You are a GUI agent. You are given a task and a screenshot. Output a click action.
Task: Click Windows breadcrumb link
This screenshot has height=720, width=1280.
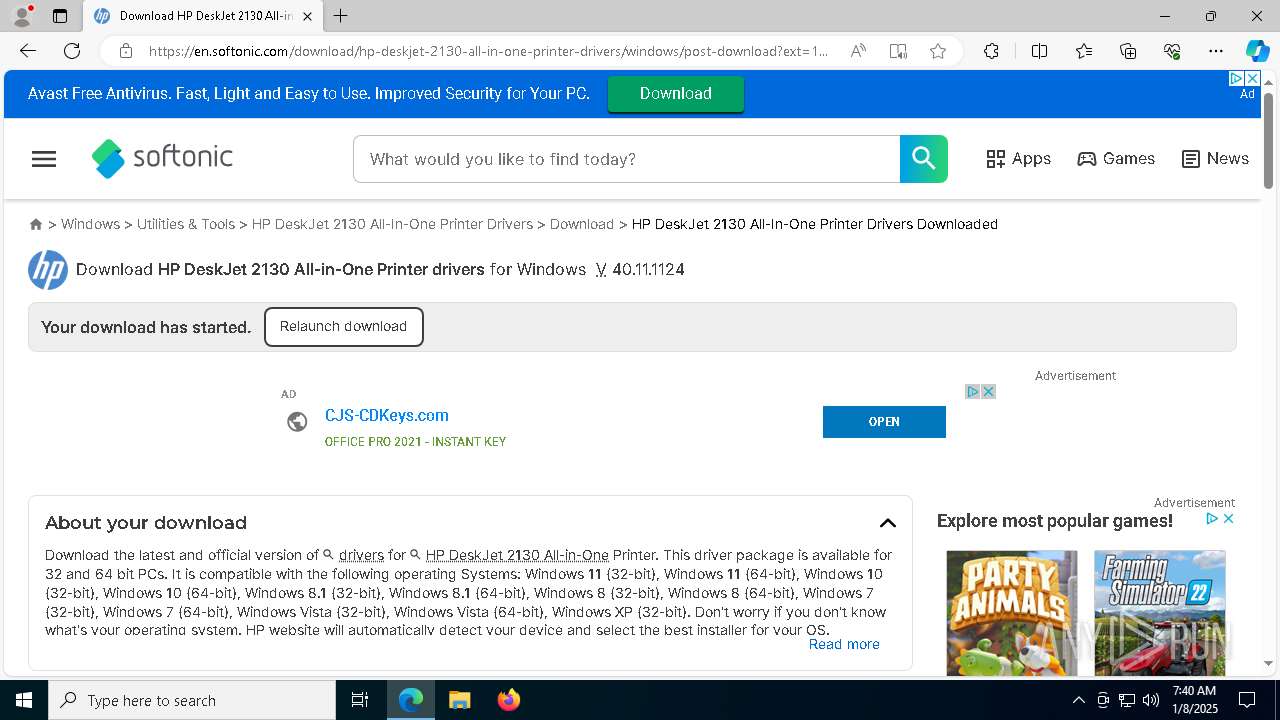(x=90, y=225)
